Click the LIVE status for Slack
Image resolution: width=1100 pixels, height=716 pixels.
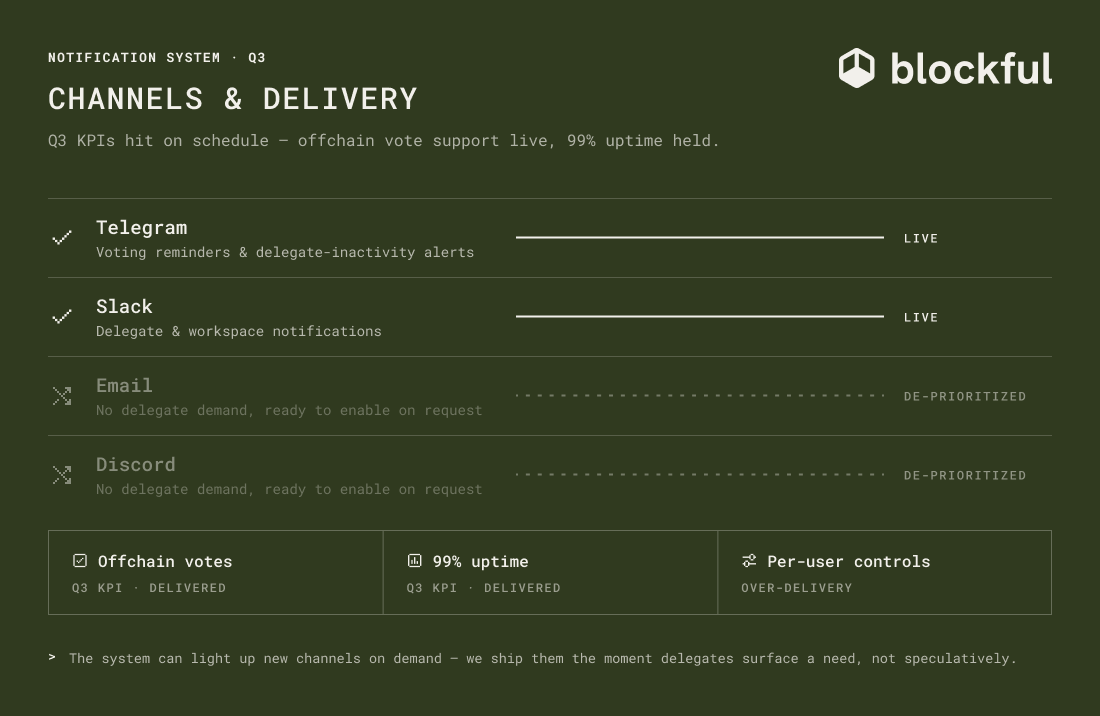click(921, 318)
